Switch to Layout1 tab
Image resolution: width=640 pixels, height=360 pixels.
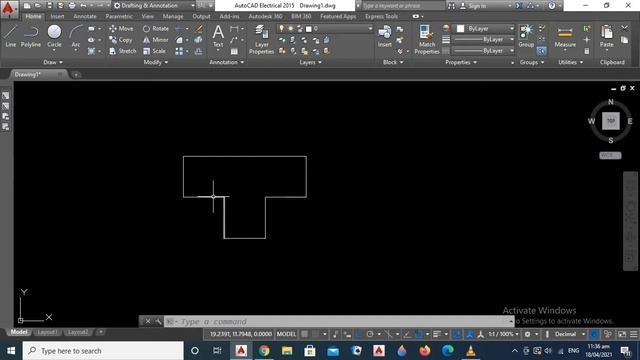click(47, 332)
